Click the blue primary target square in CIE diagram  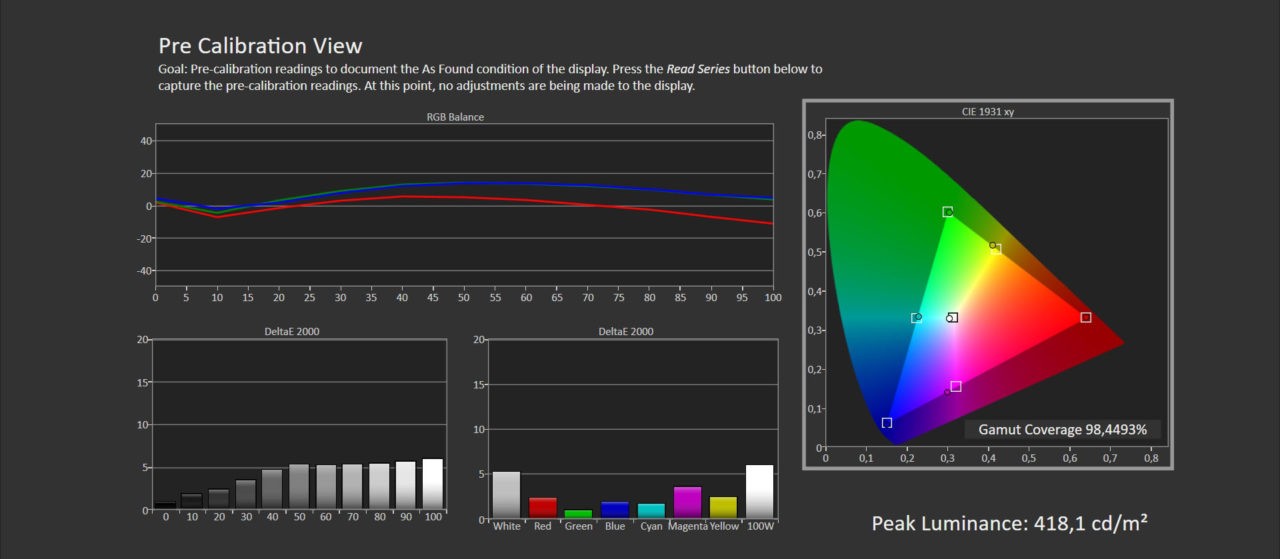(887, 423)
